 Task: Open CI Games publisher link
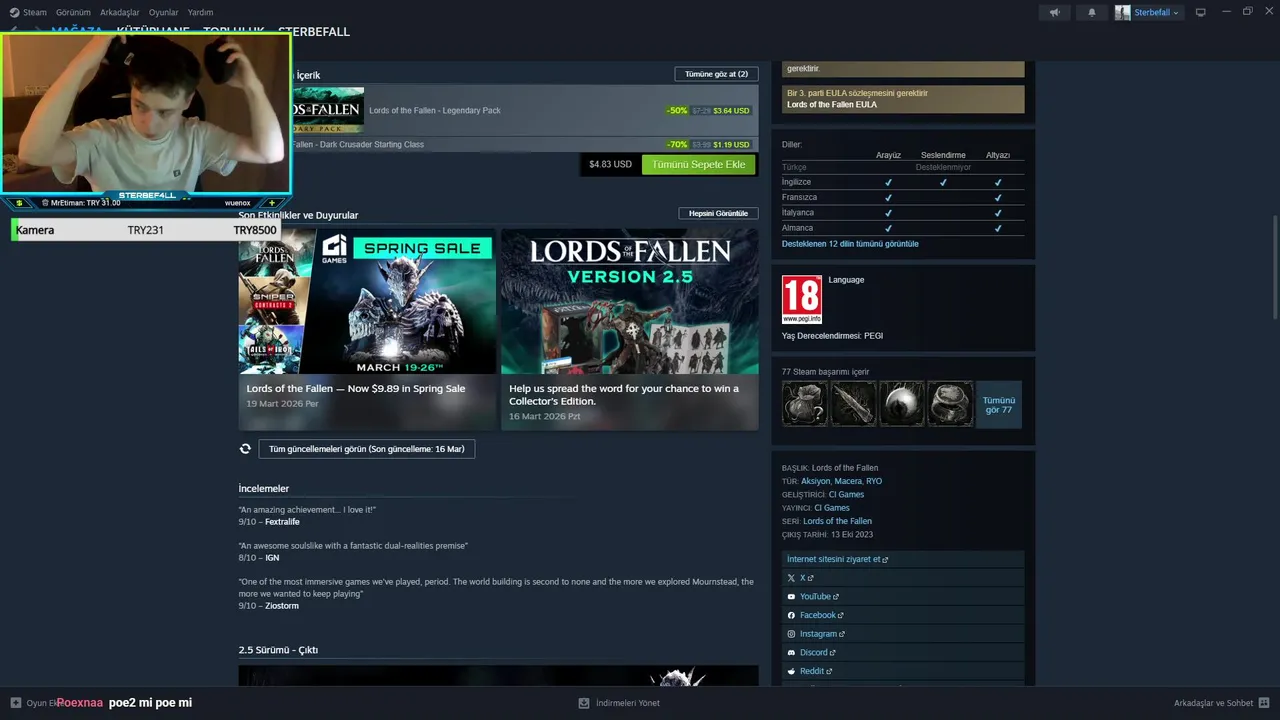pos(832,508)
